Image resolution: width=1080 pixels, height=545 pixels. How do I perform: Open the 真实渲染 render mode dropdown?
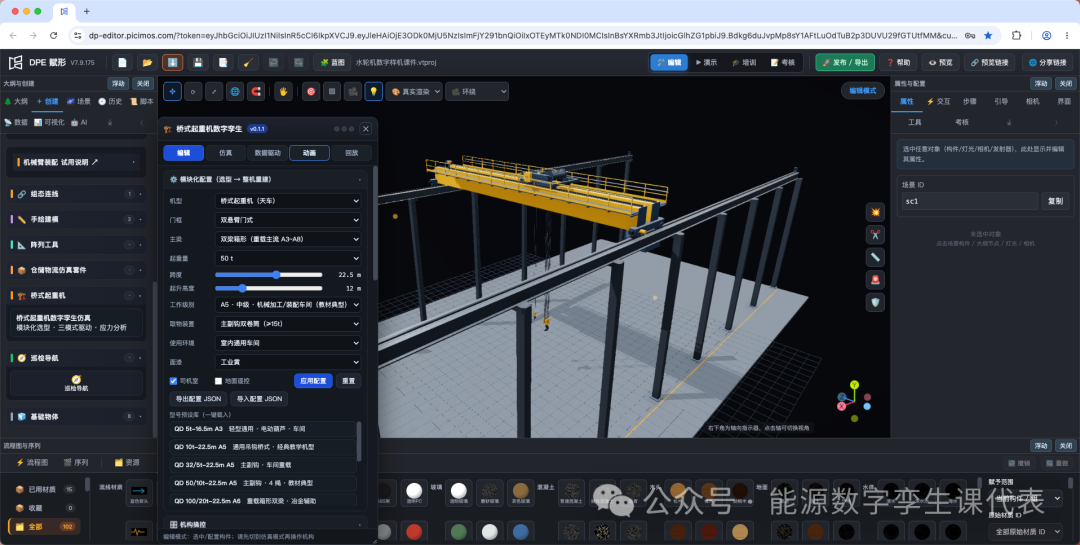coord(413,91)
